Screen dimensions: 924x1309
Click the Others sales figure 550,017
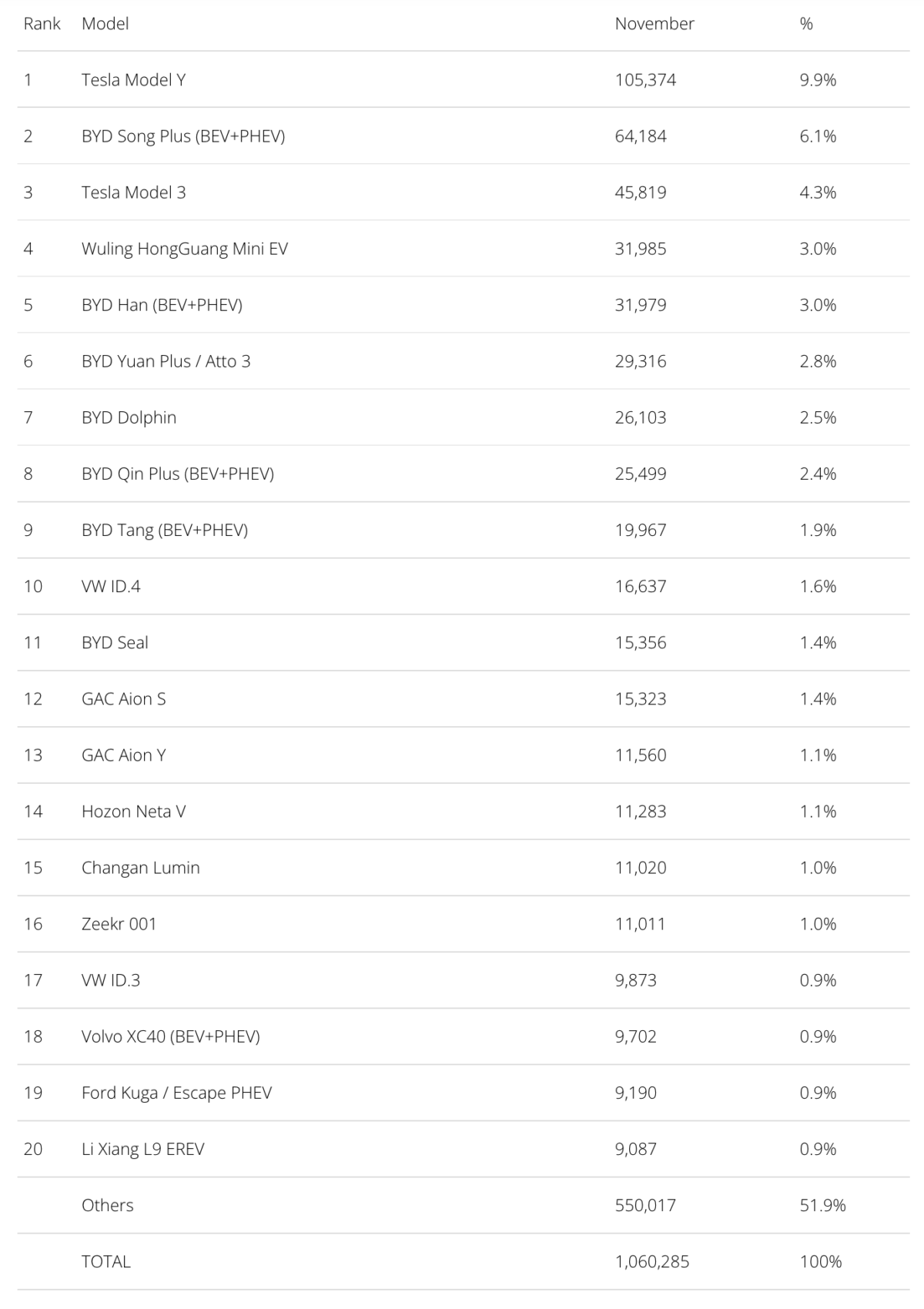point(644,1205)
